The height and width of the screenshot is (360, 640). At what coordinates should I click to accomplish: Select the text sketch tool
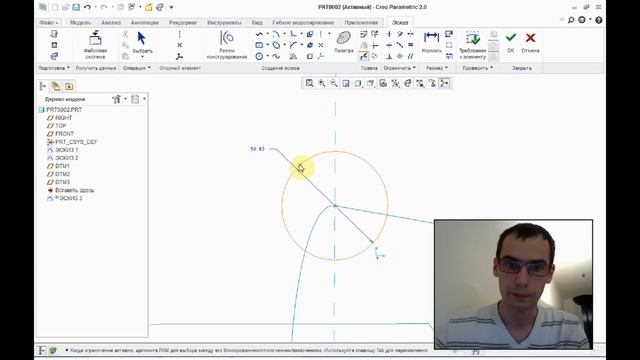click(x=293, y=56)
